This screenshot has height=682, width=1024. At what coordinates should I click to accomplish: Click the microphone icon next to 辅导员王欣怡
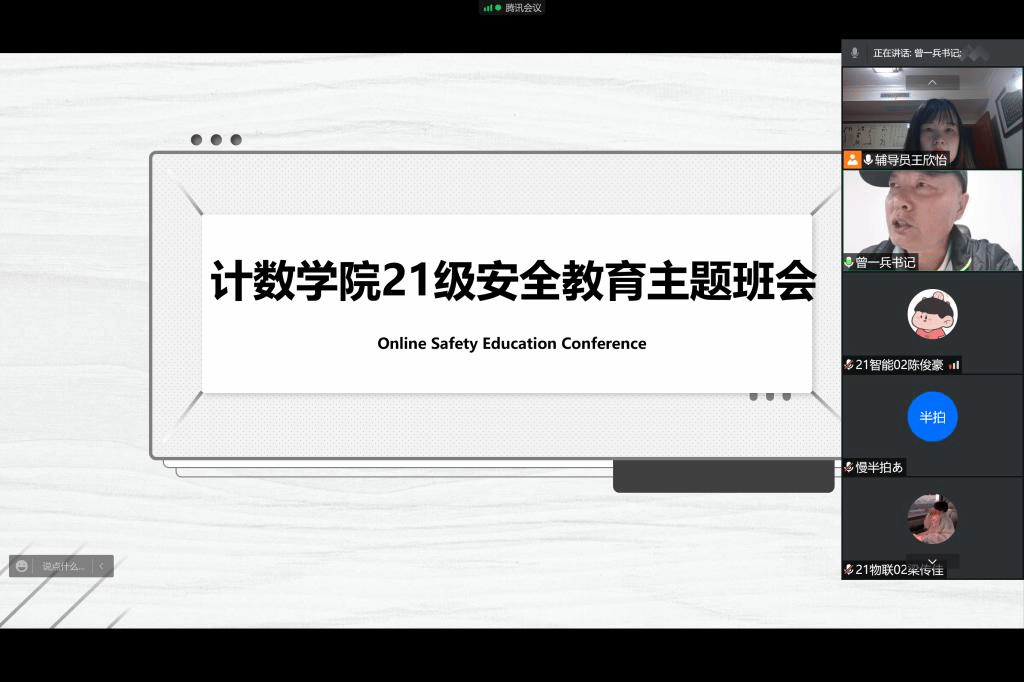pyautogui.click(x=868, y=160)
